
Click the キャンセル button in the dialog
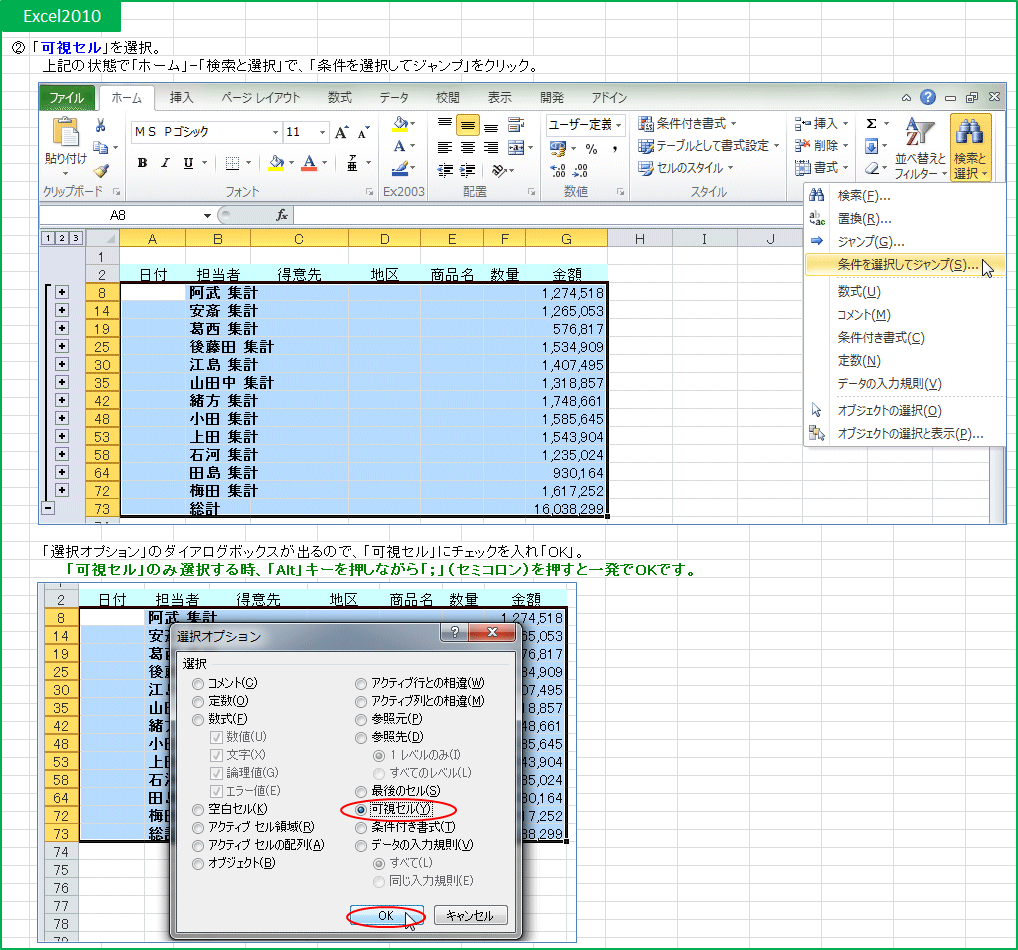471,916
